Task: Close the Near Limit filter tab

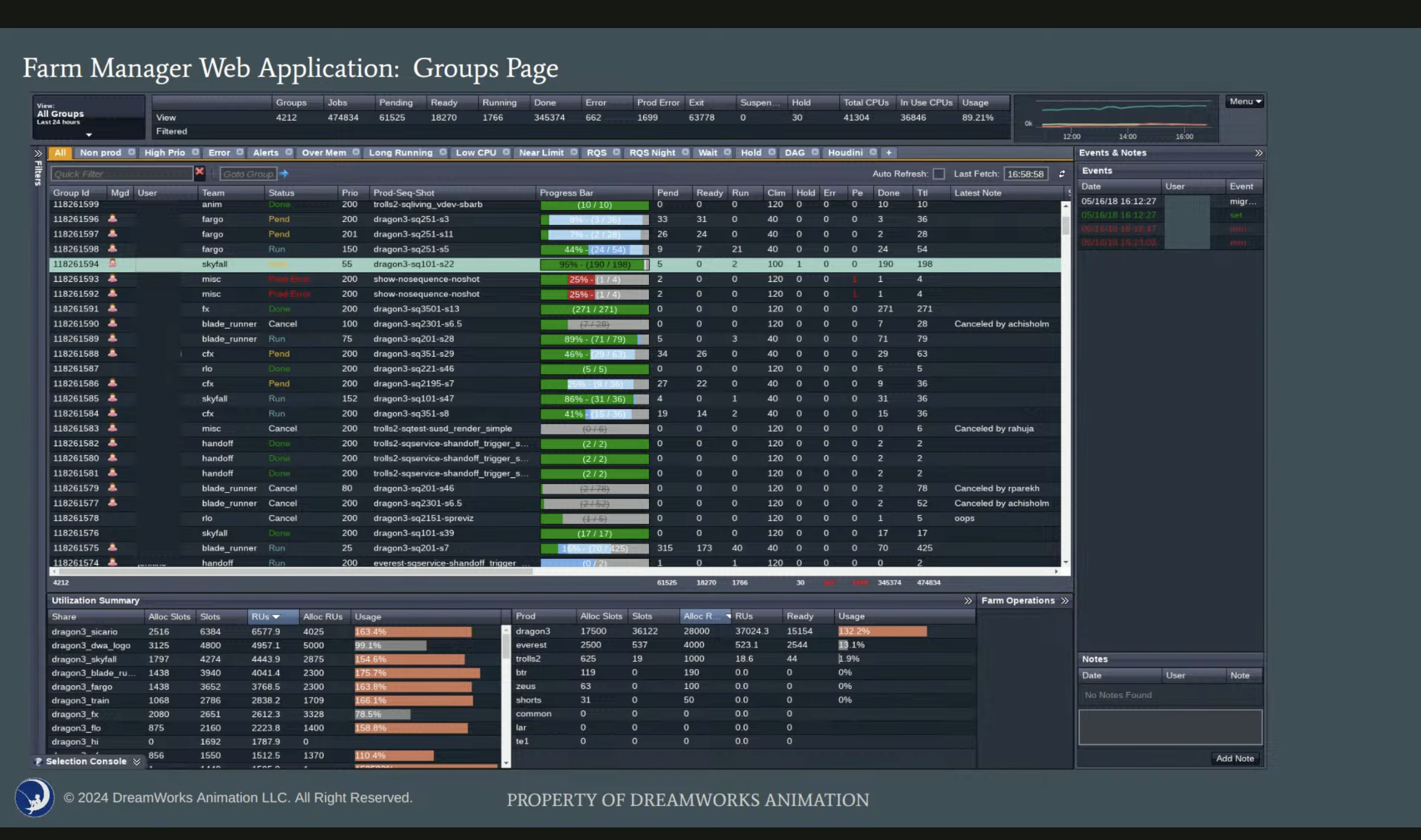Action: click(x=574, y=152)
